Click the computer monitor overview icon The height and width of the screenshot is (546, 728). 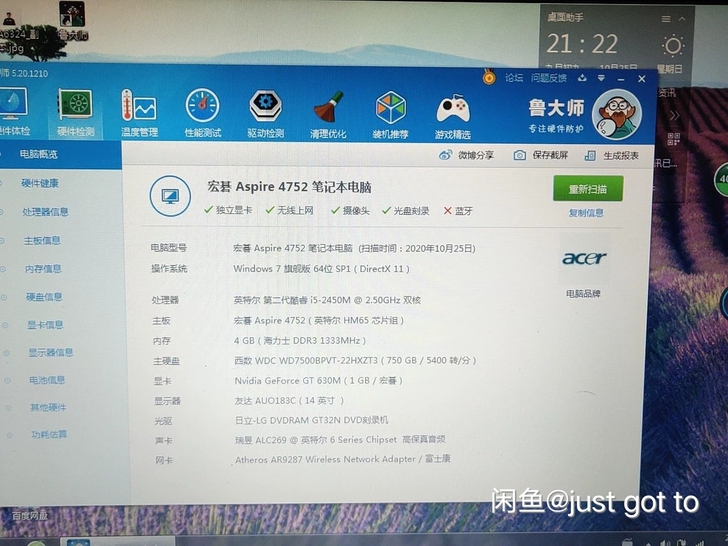pos(170,195)
